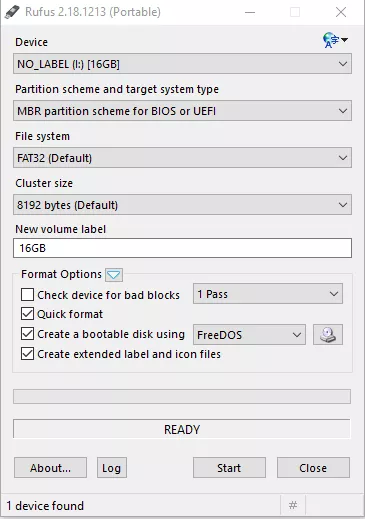The height and width of the screenshot is (519, 365).
Task: Click the 1 device found status text
Action: point(45,506)
